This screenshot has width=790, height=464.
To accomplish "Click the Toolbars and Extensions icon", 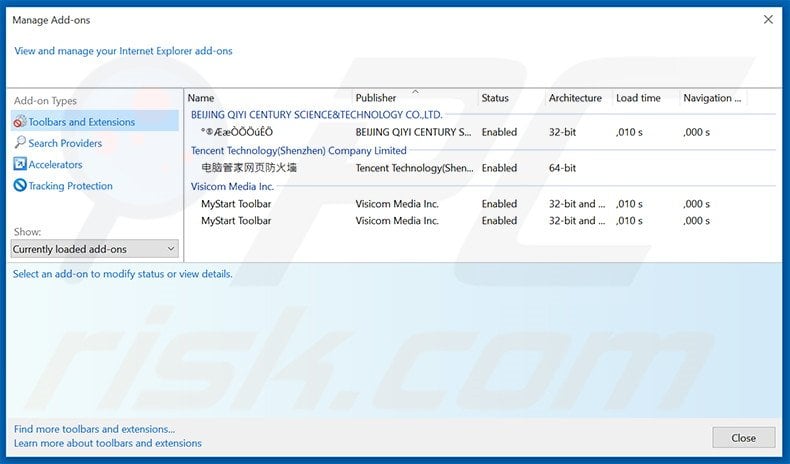I will click(20, 122).
